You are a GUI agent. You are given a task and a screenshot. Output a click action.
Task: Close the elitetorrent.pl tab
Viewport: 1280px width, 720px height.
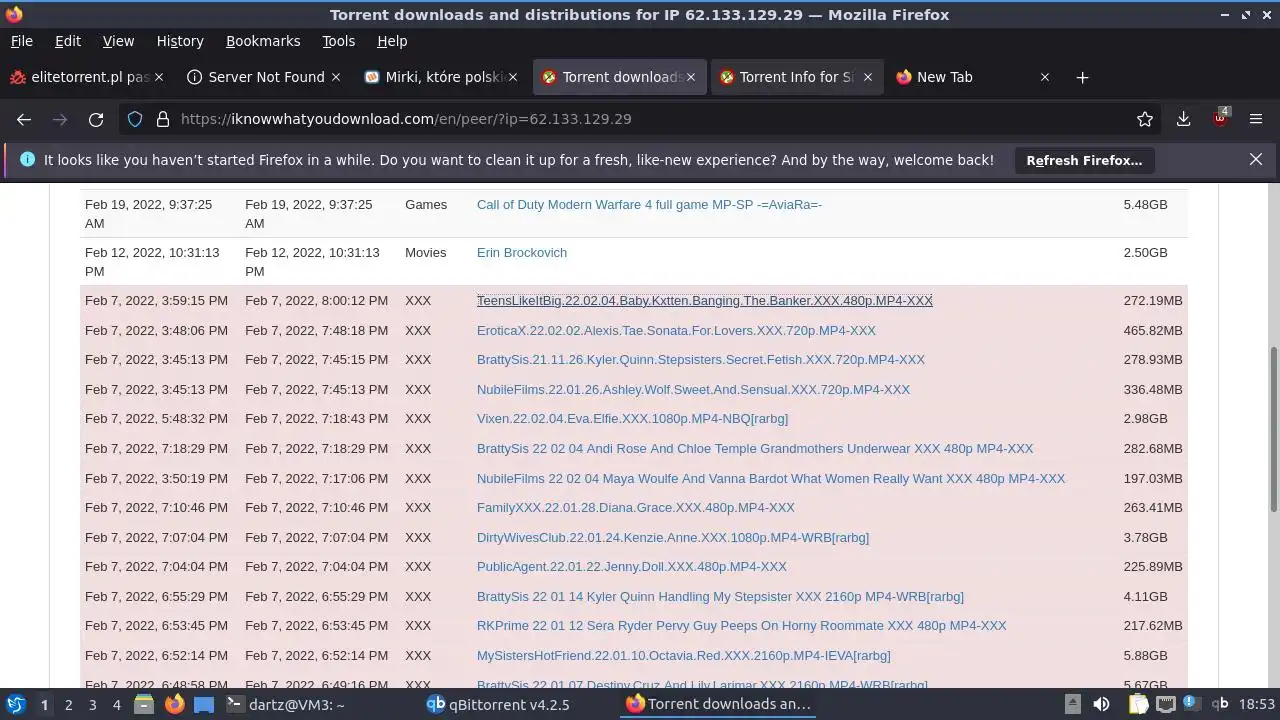pos(159,77)
